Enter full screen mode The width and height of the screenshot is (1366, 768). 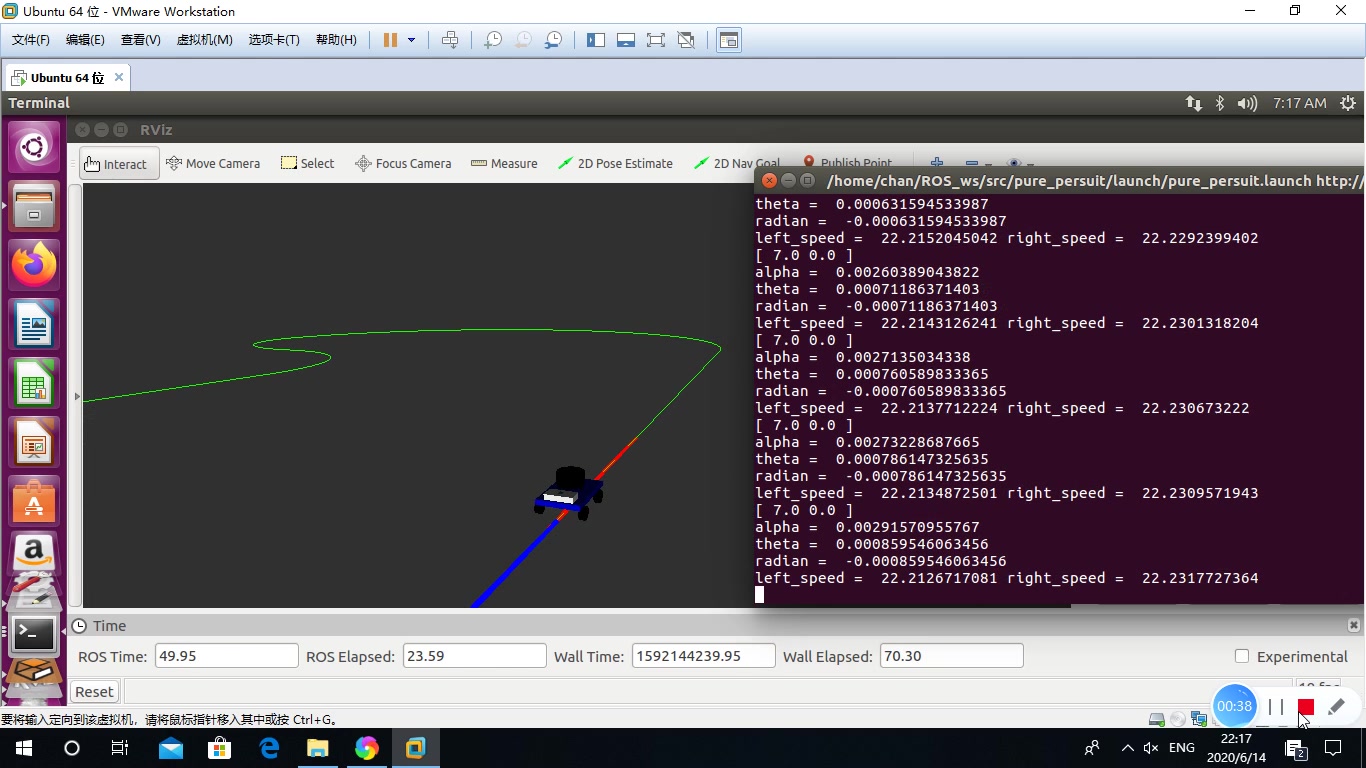[656, 40]
